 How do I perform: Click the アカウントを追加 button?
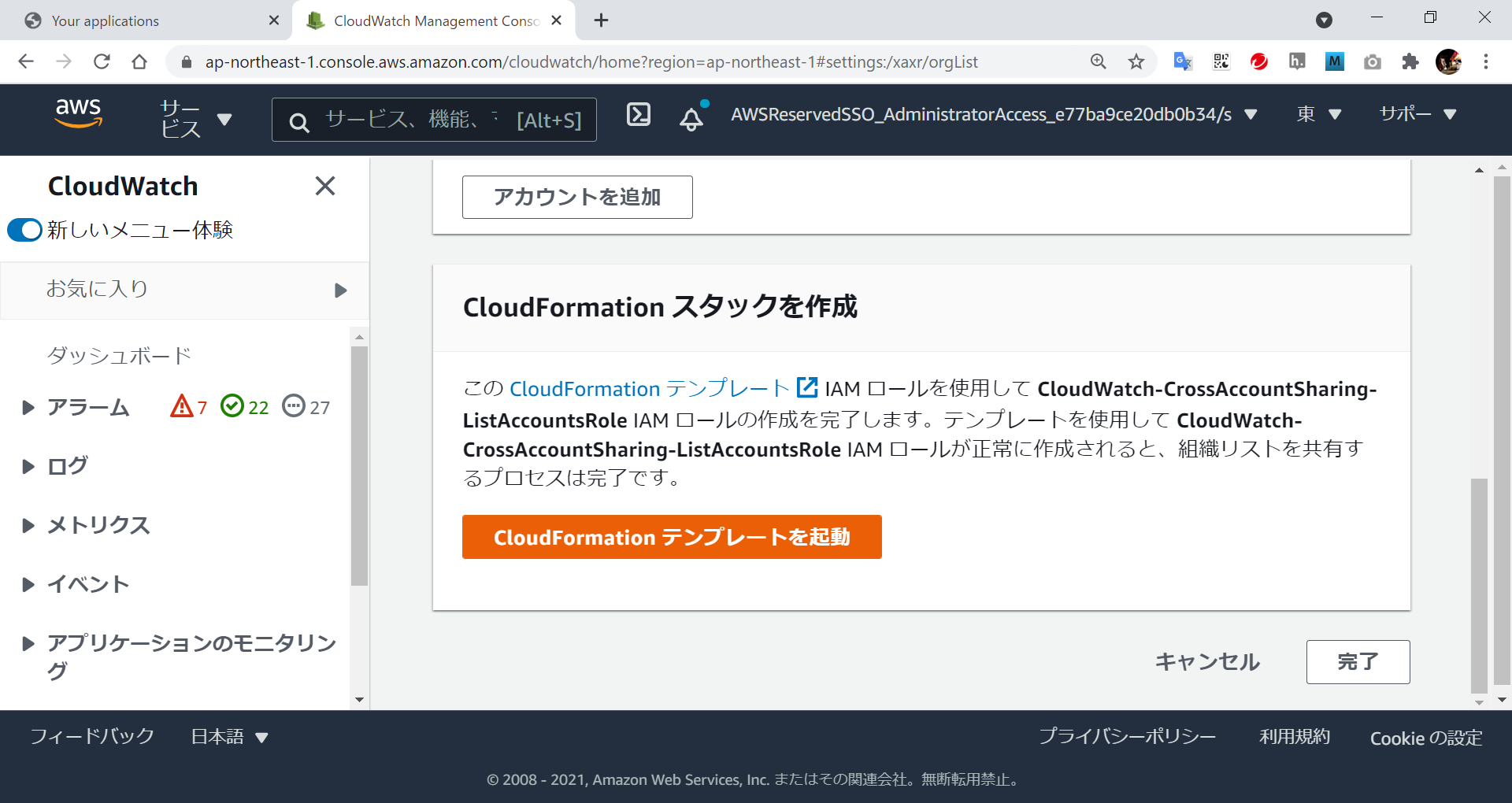coord(576,197)
